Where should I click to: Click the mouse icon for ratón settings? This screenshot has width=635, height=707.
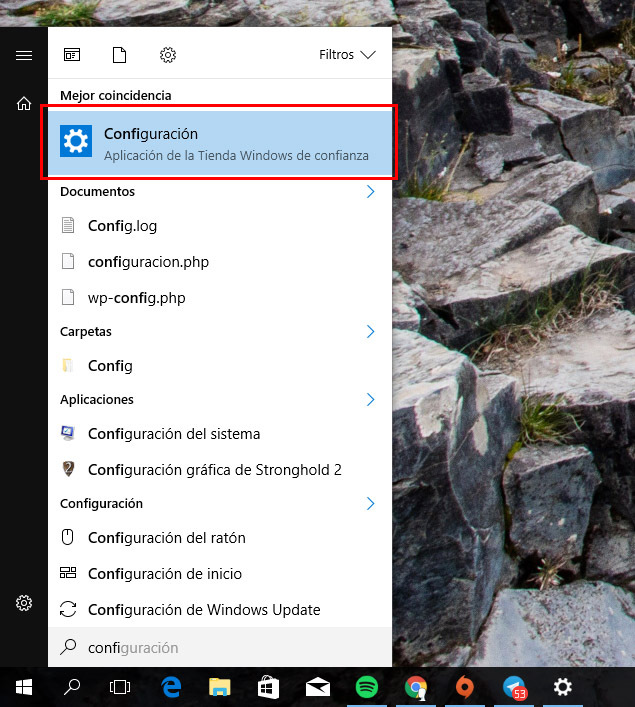(68, 537)
